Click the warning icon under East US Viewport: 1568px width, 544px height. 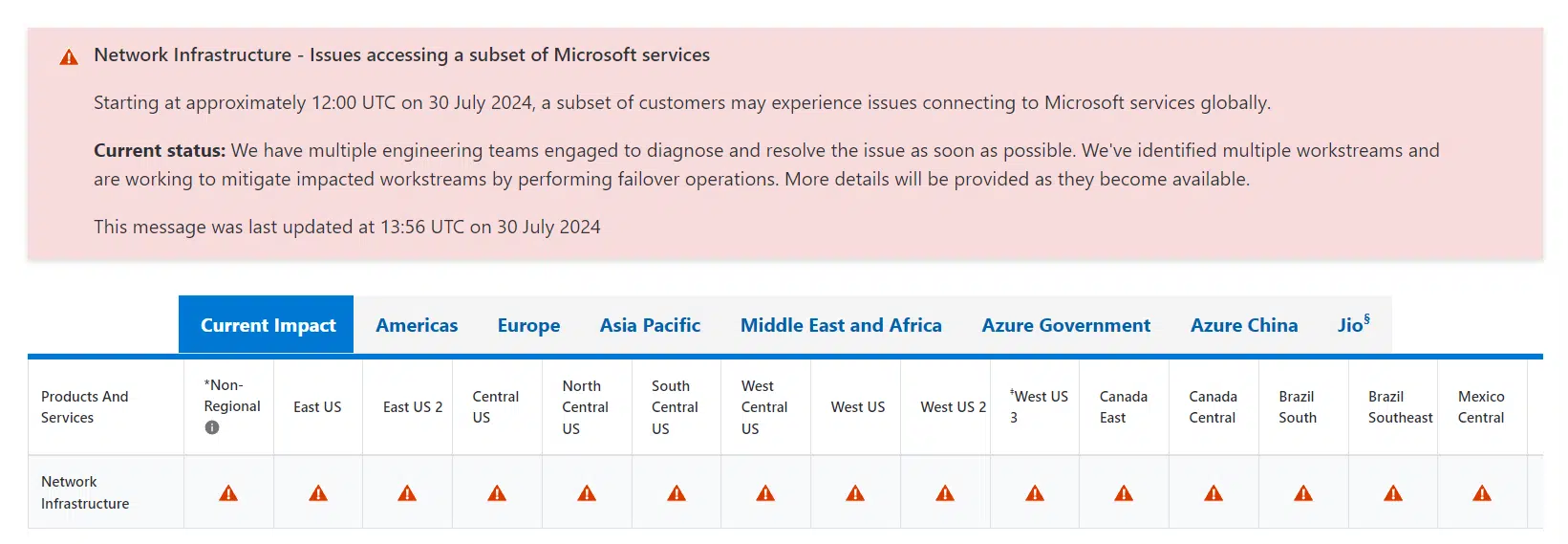[x=318, y=493]
